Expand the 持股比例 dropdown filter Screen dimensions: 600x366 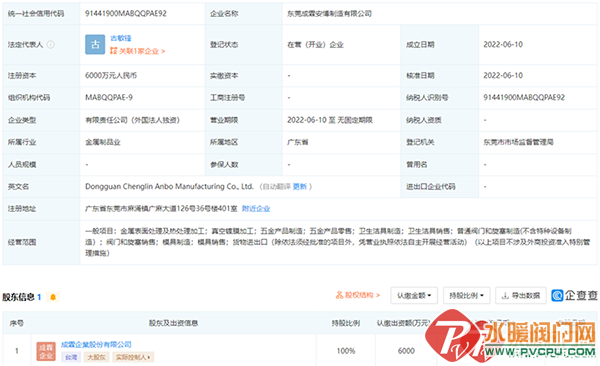(x=466, y=296)
